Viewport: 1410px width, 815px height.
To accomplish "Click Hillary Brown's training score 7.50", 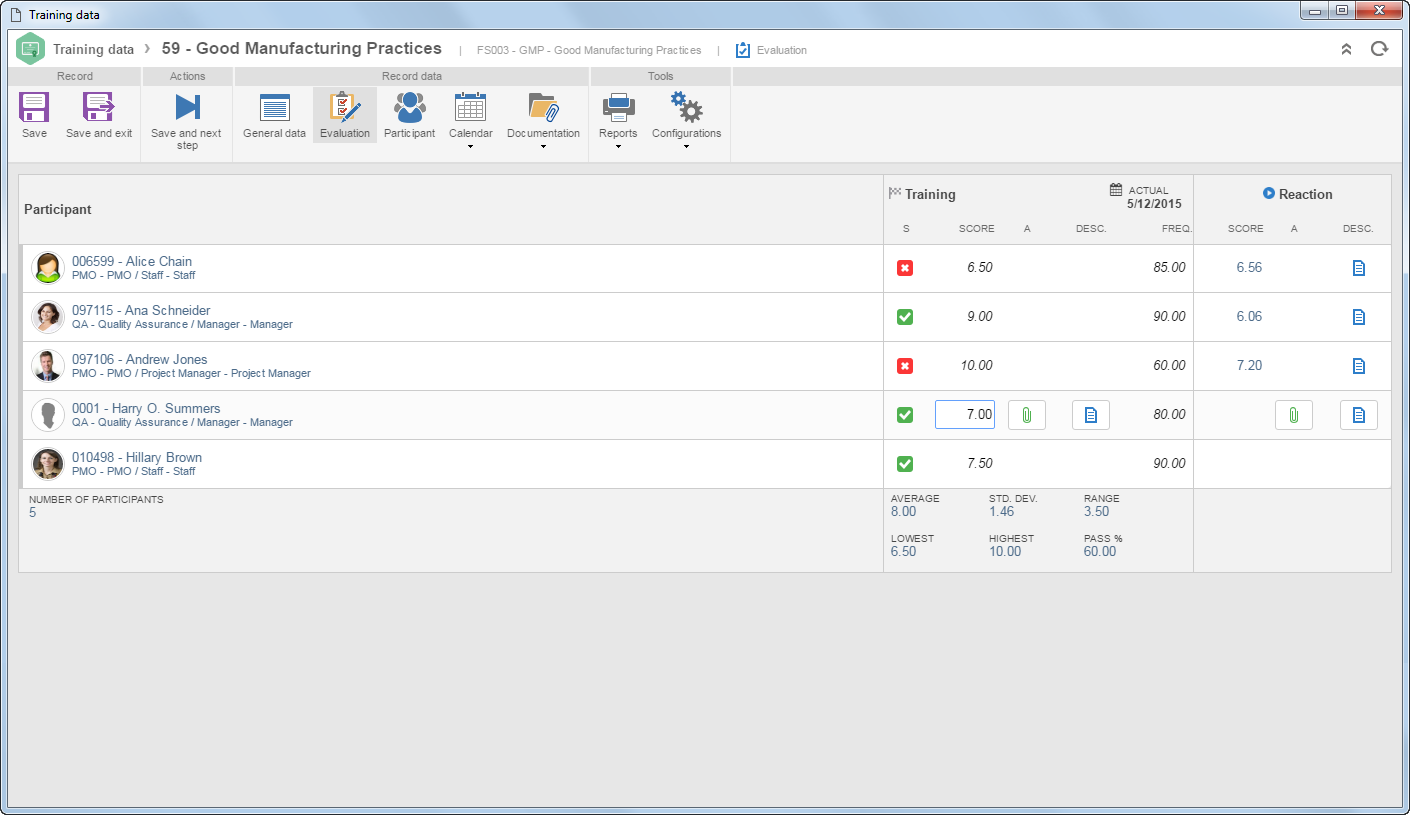I will (980, 463).
